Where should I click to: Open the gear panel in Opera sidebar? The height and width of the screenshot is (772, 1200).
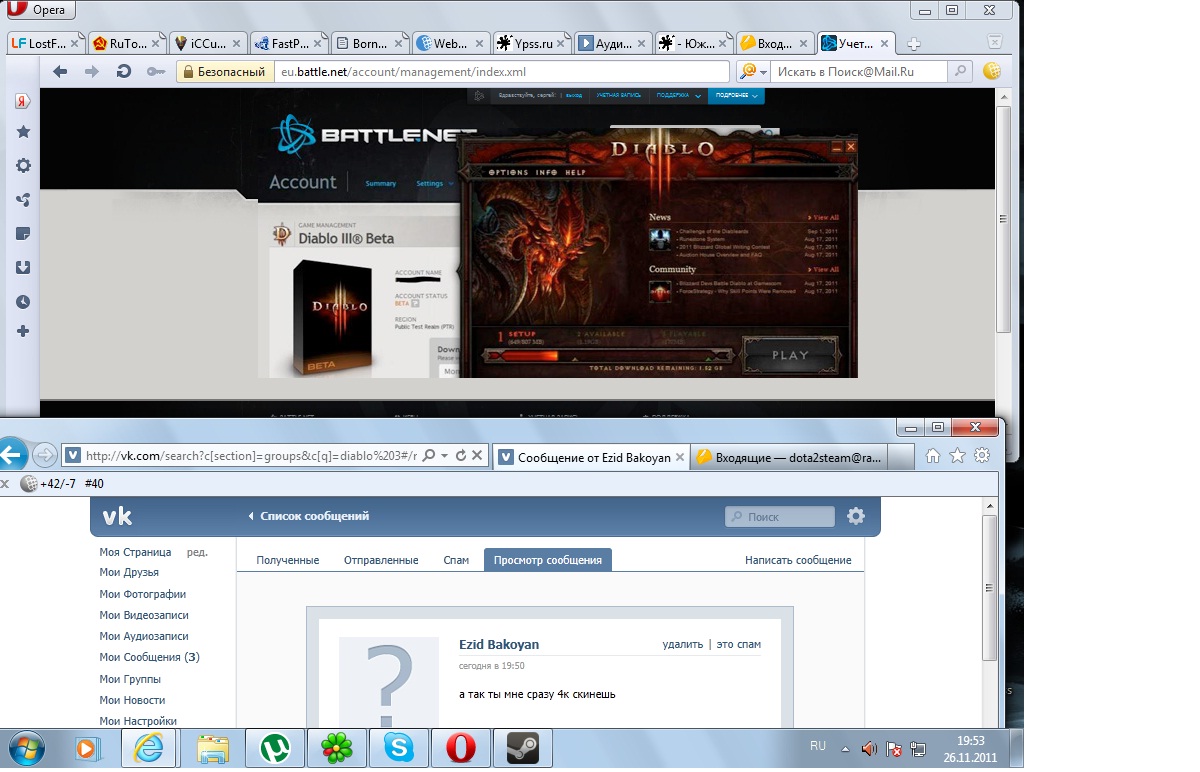coord(23,166)
